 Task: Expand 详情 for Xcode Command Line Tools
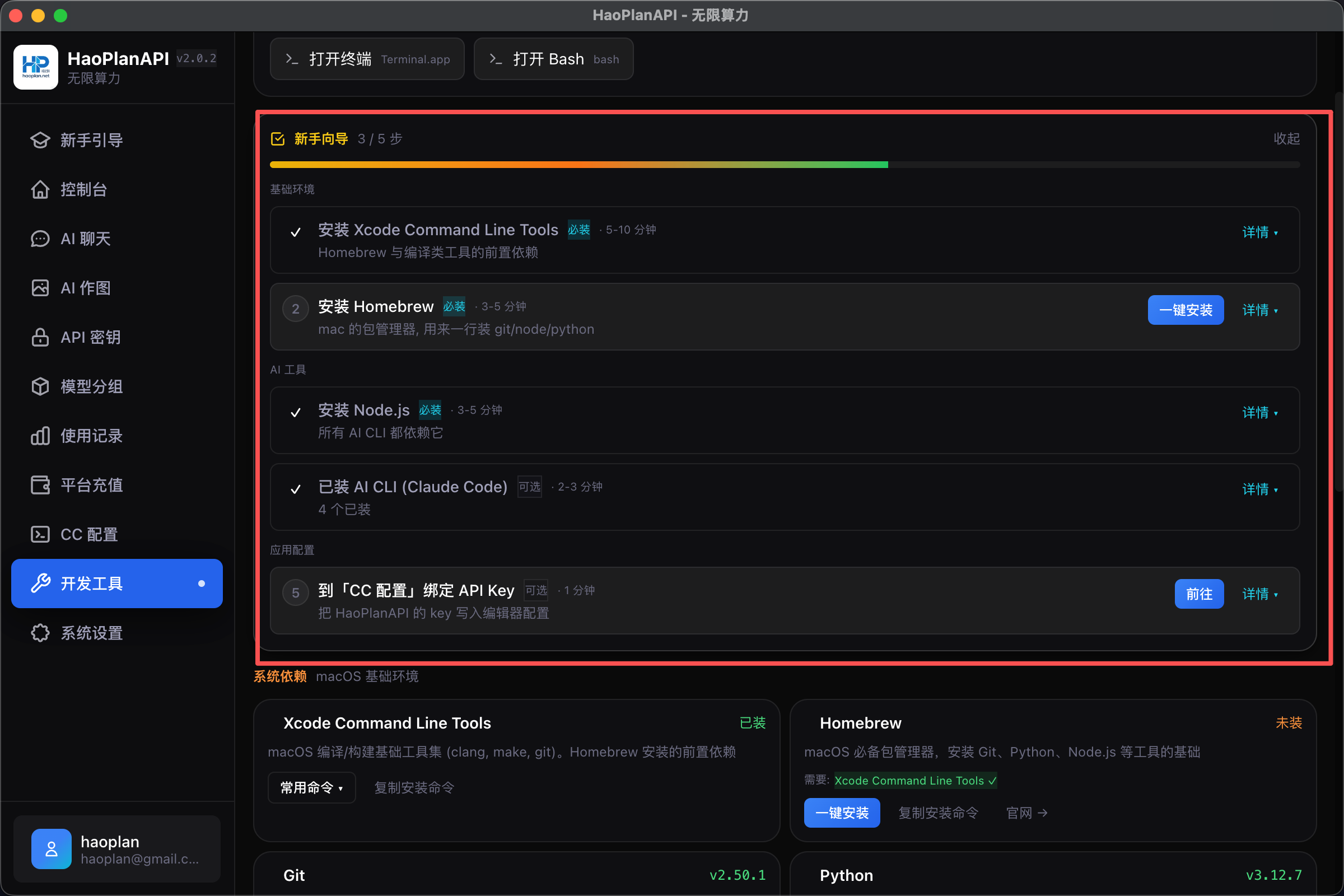point(1260,232)
